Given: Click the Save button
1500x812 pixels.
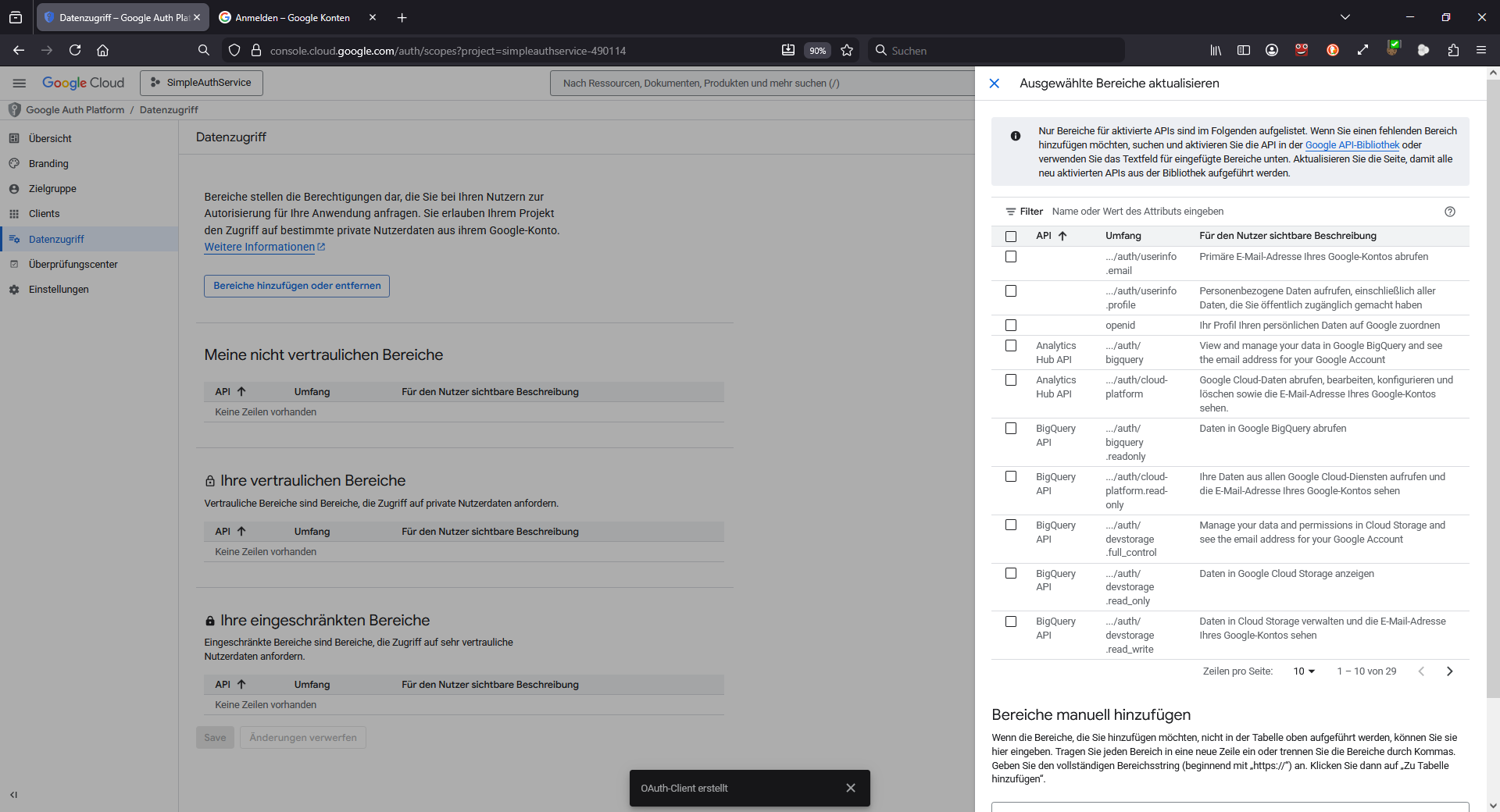Looking at the screenshot, I should pos(215,738).
